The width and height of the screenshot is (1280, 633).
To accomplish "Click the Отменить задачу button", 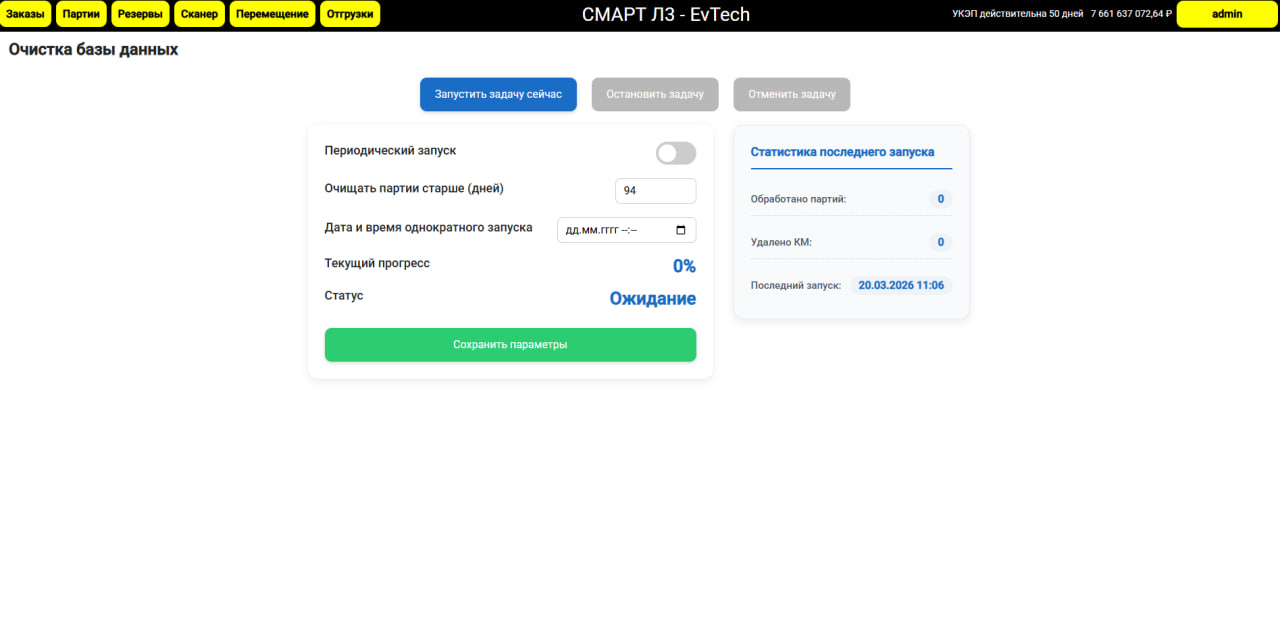I will point(791,94).
